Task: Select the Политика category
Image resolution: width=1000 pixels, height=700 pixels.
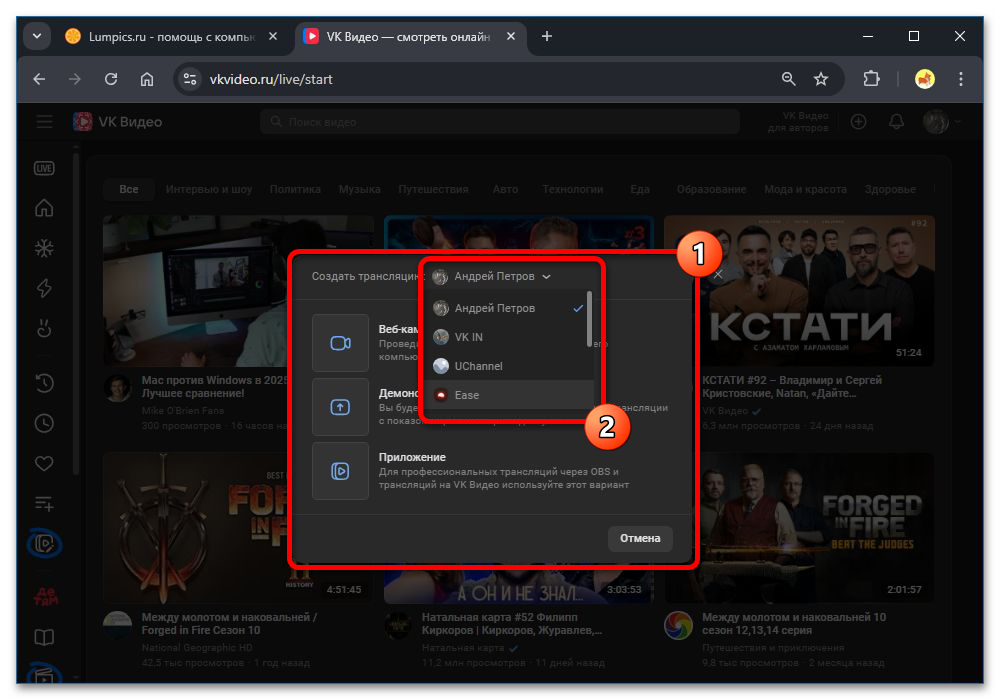Action: click(295, 189)
